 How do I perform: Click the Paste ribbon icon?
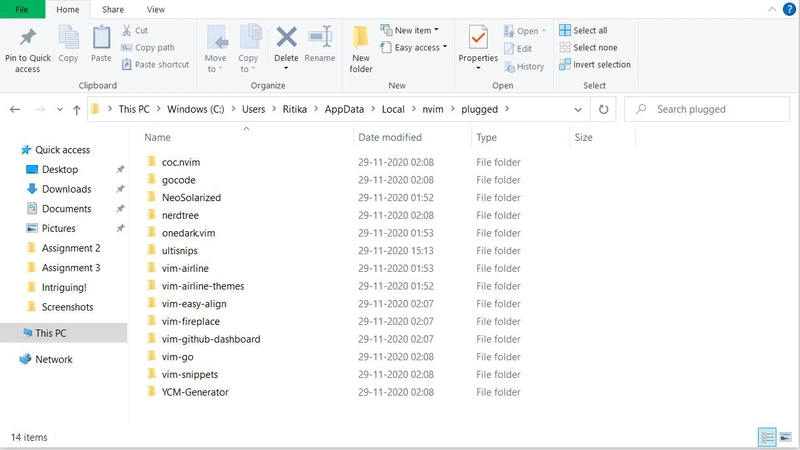click(101, 38)
